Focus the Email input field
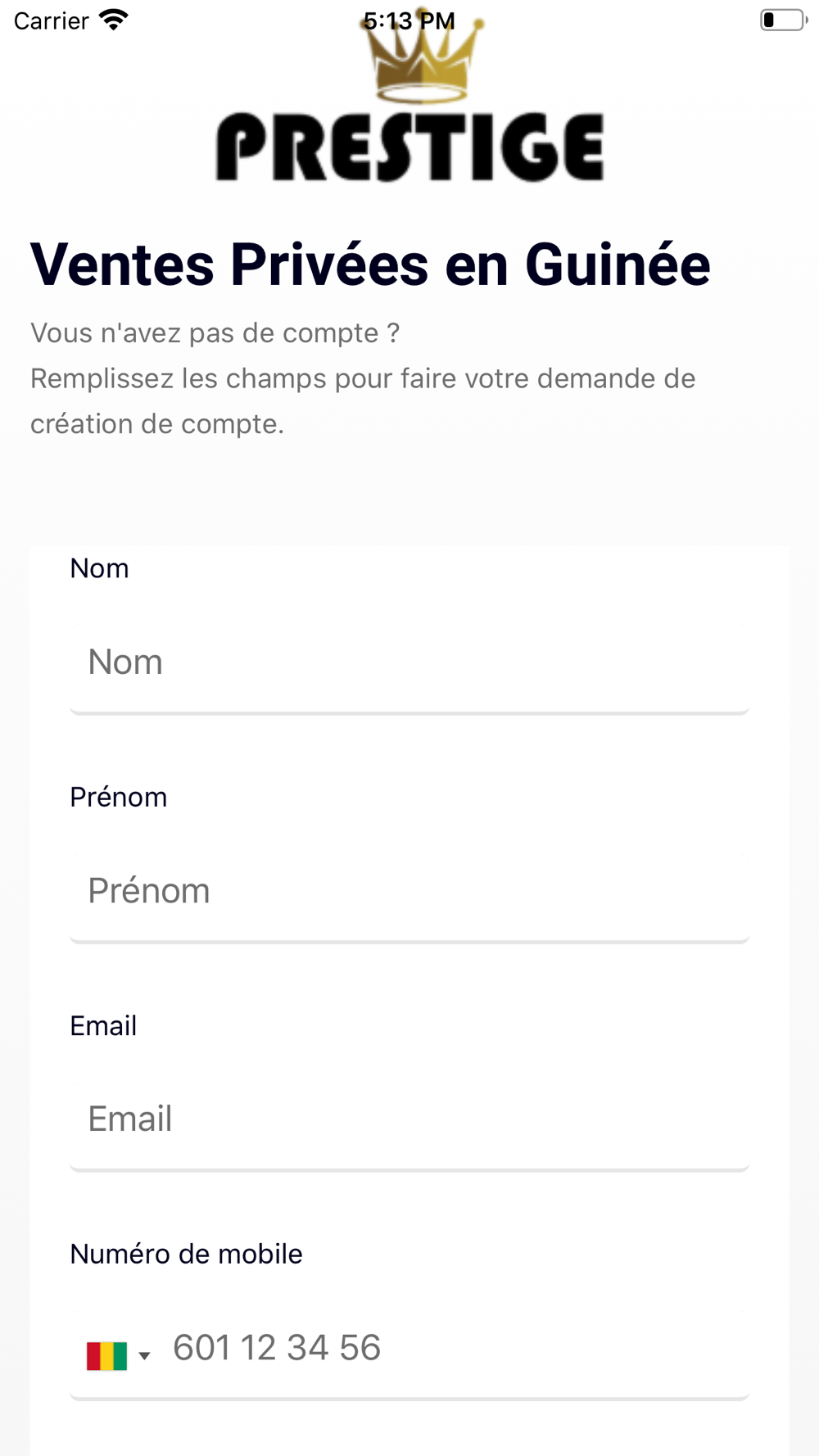Viewport: 819px width, 1456px height. click(x=409, y=1124)
